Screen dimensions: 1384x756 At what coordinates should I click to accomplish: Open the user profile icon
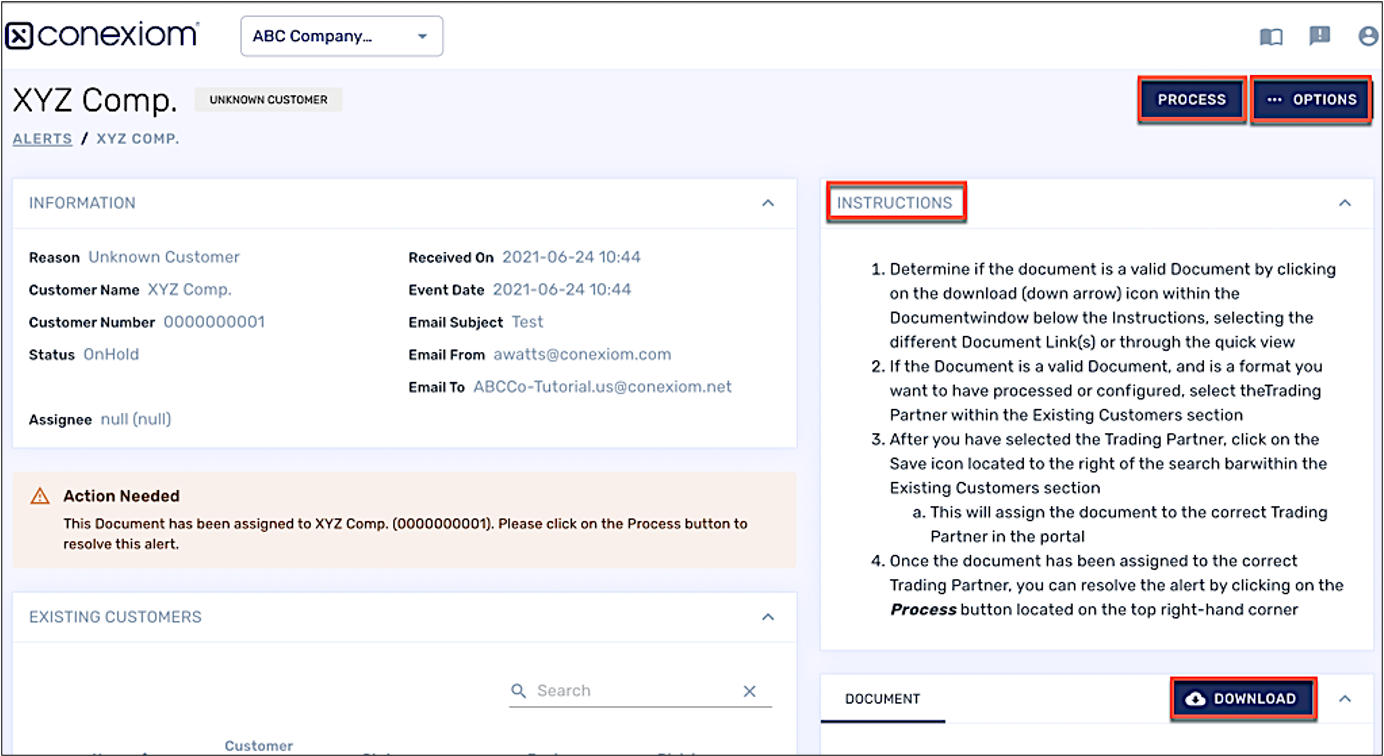pos(1368,37)
